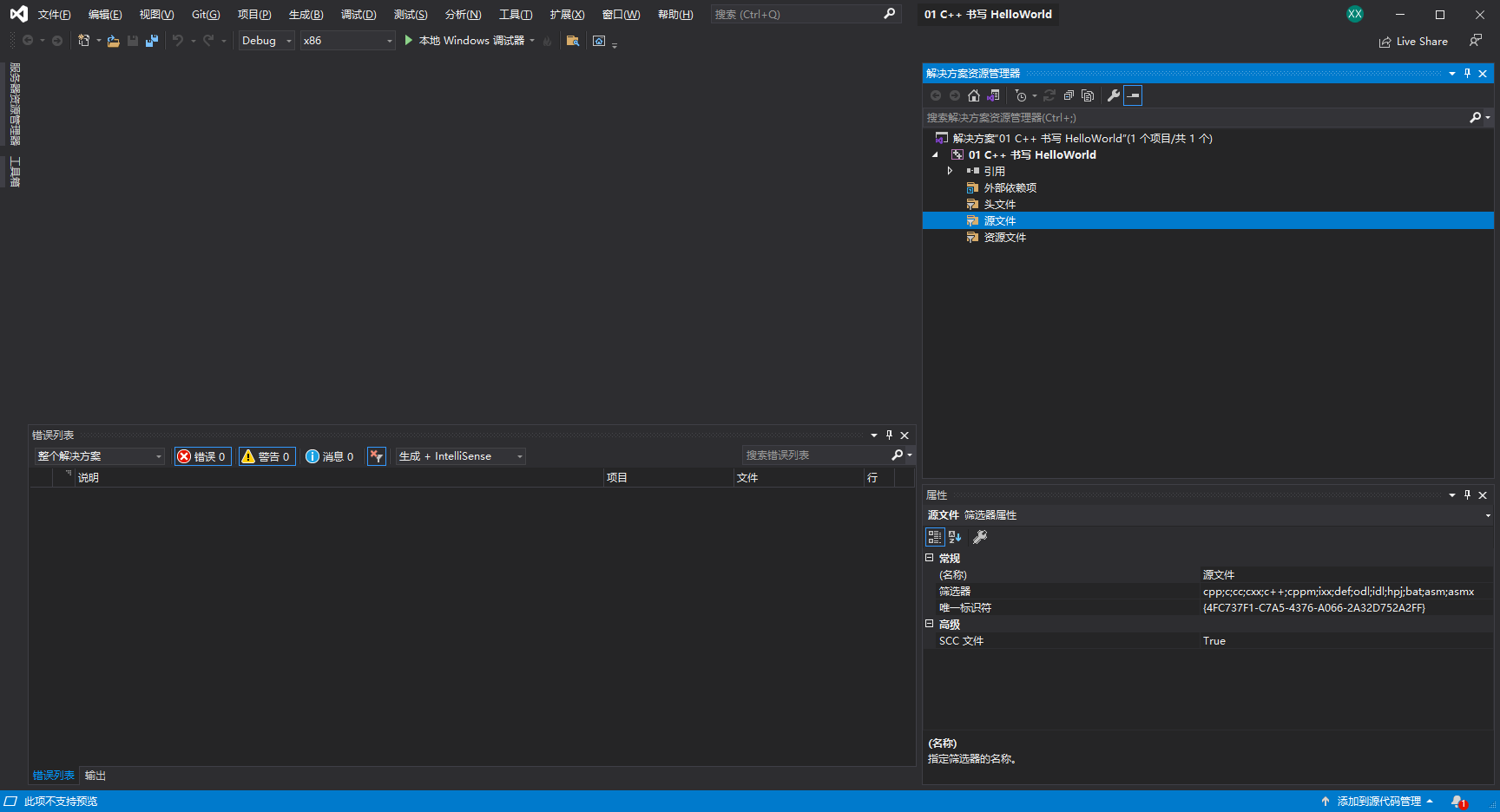Toggle preview selected items in Solution Explorer
This screenshot has height=812, width=1500.
point(1133,95)
